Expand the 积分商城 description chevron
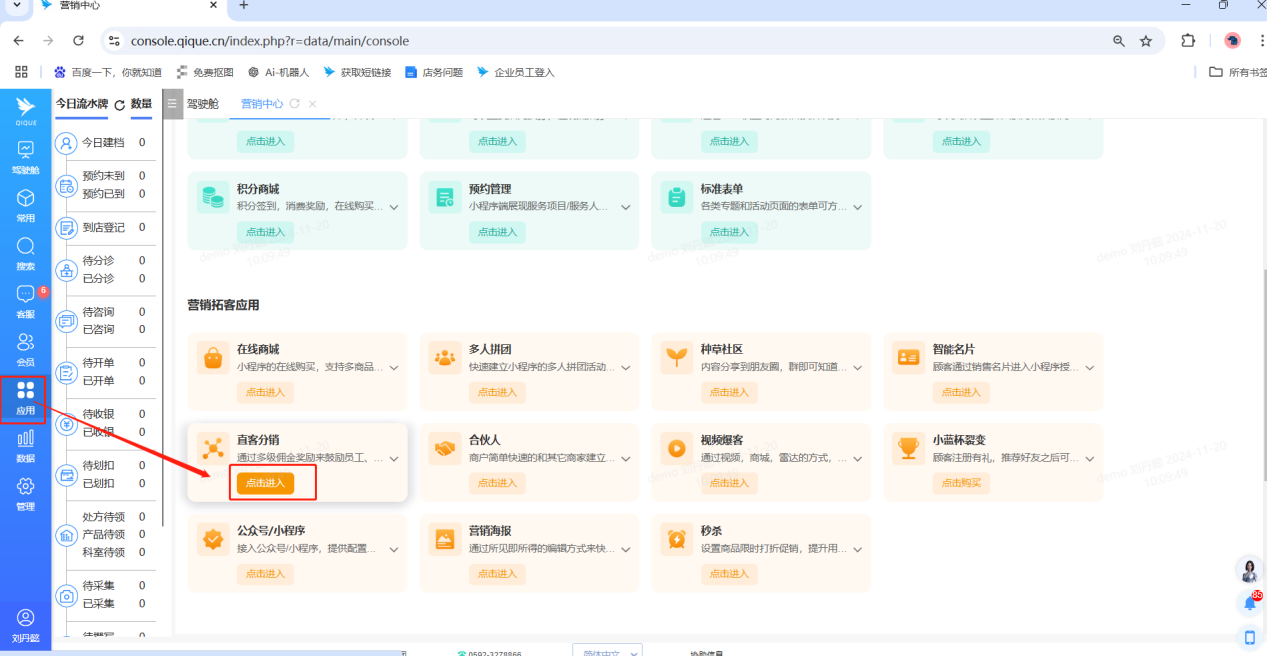This screenshot has width=1267, height=656. 394,207
